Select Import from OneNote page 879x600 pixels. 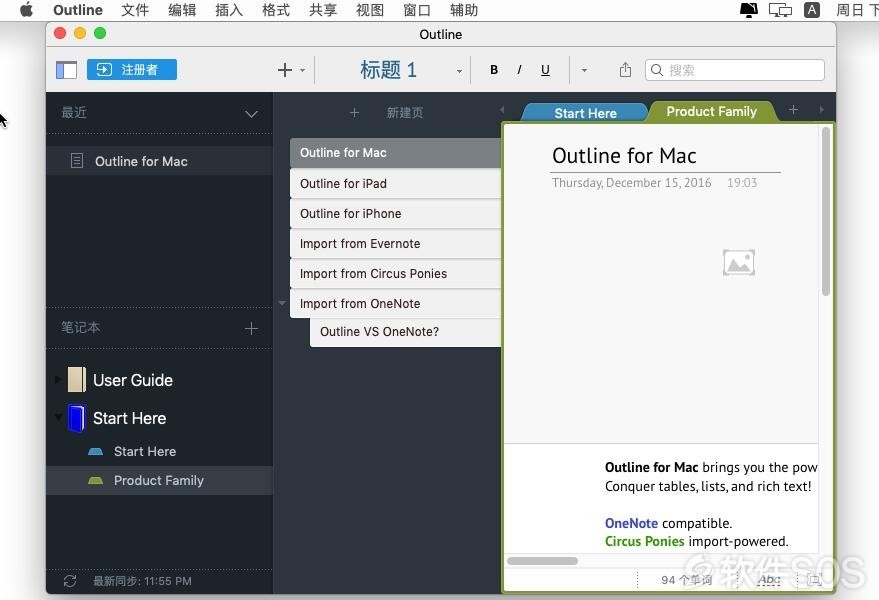(395, 303)
